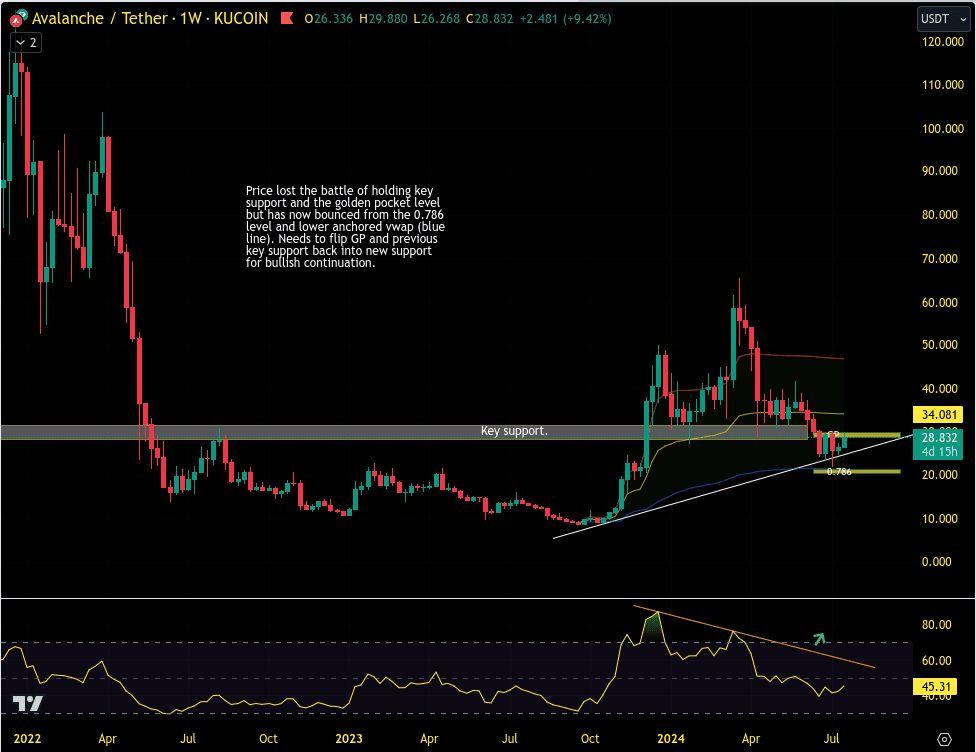Click the high value H29.880
The height and width of the screenshot is (752, 976).
coord(383,19)
